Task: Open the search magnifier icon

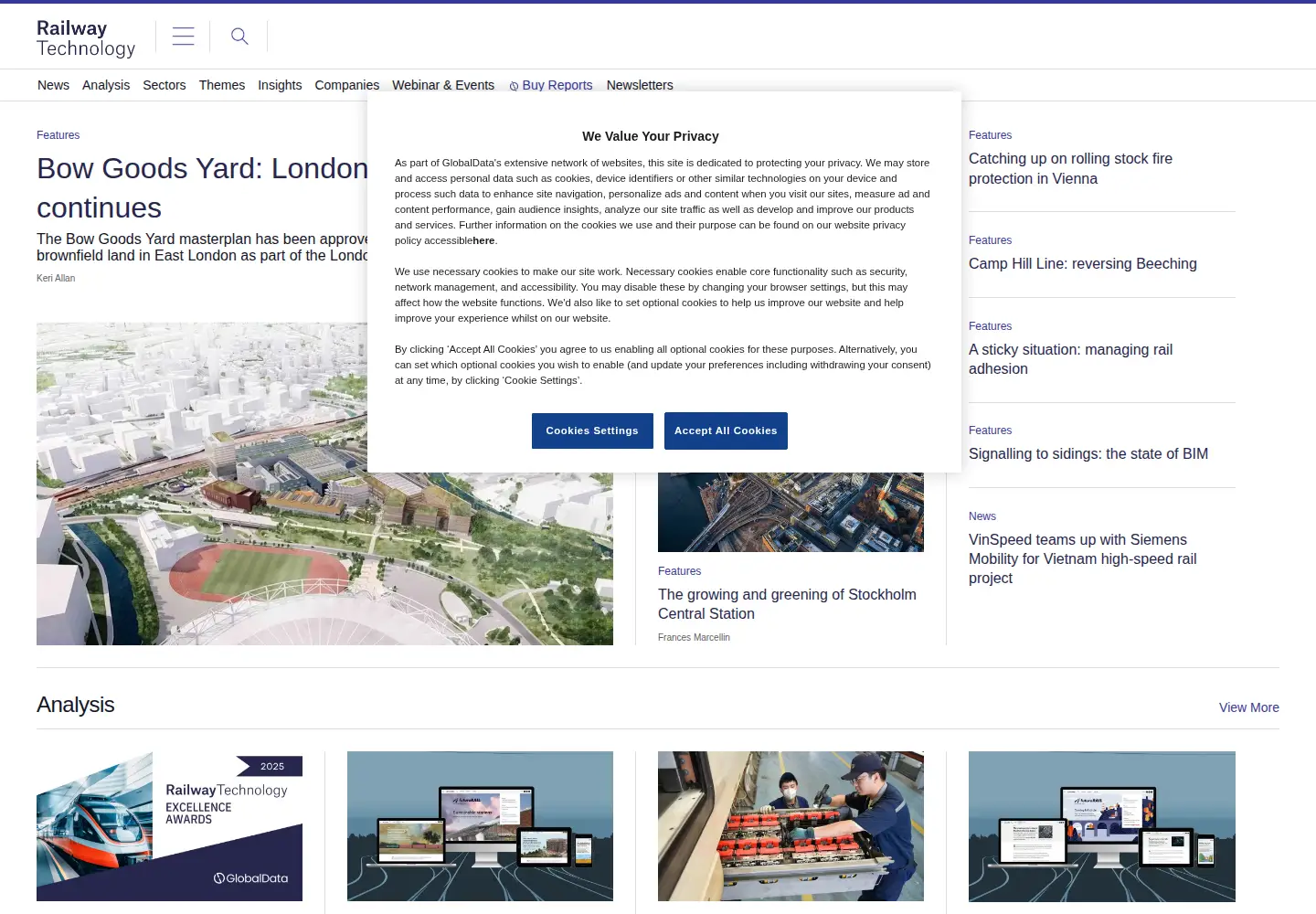Action: [x=239, y=37]
